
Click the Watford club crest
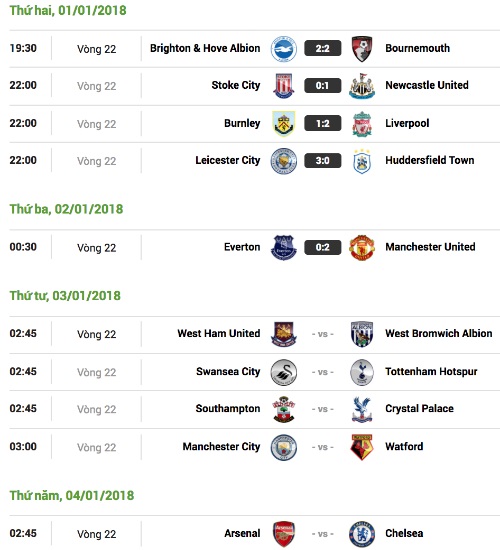pos(362,447)
